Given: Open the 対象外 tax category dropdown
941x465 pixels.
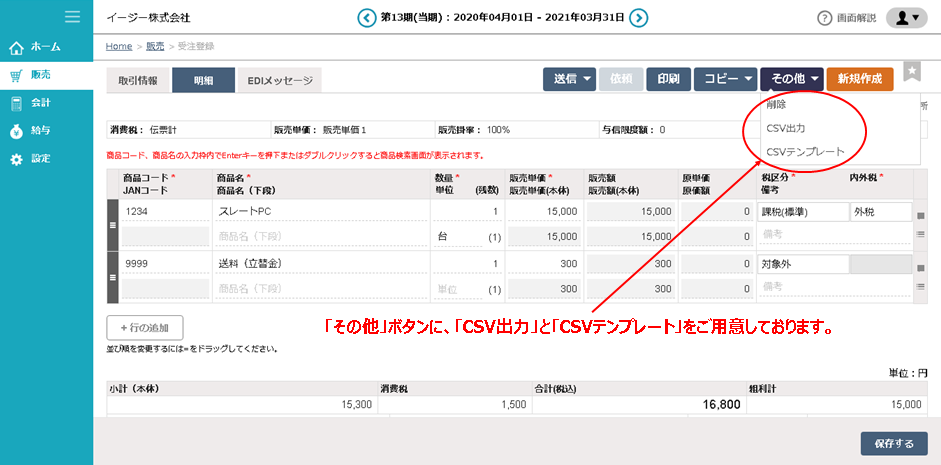Looking at the screenshot, I should 803,263.
